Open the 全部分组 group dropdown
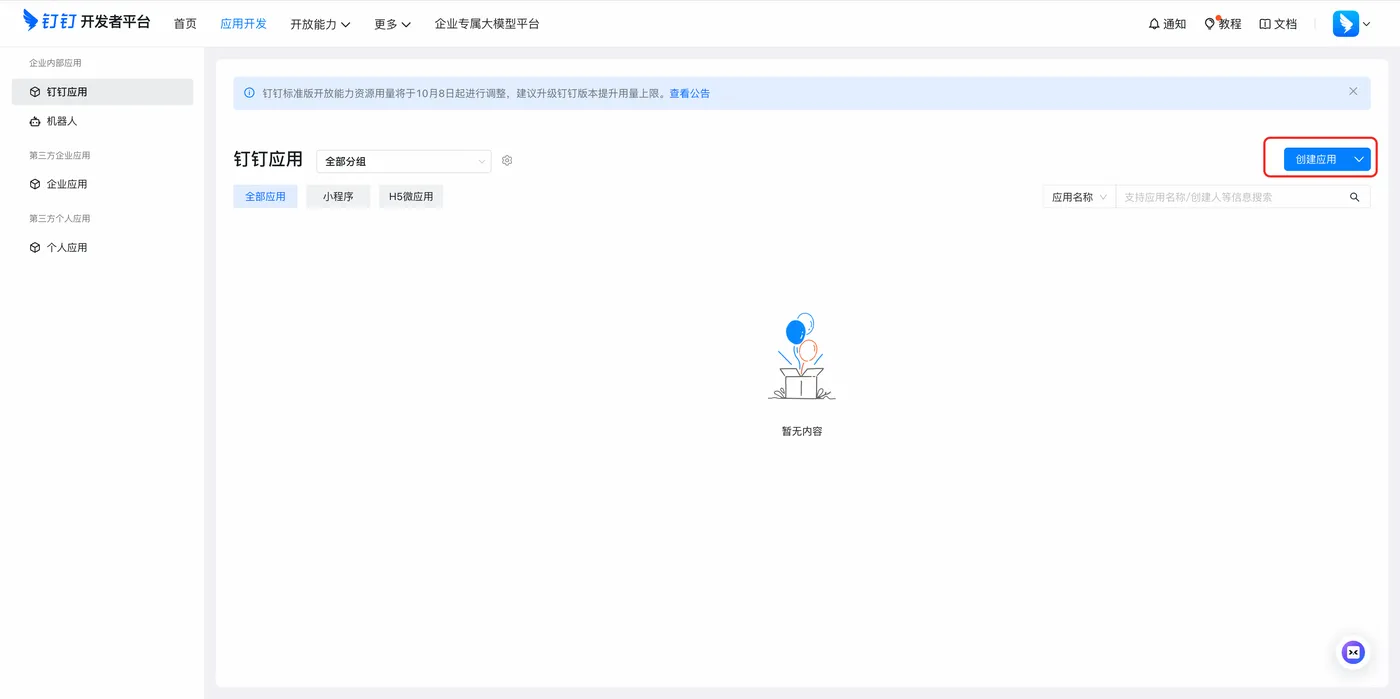The height and width of the screenshot is (699, 1400). tap(404, 161)
